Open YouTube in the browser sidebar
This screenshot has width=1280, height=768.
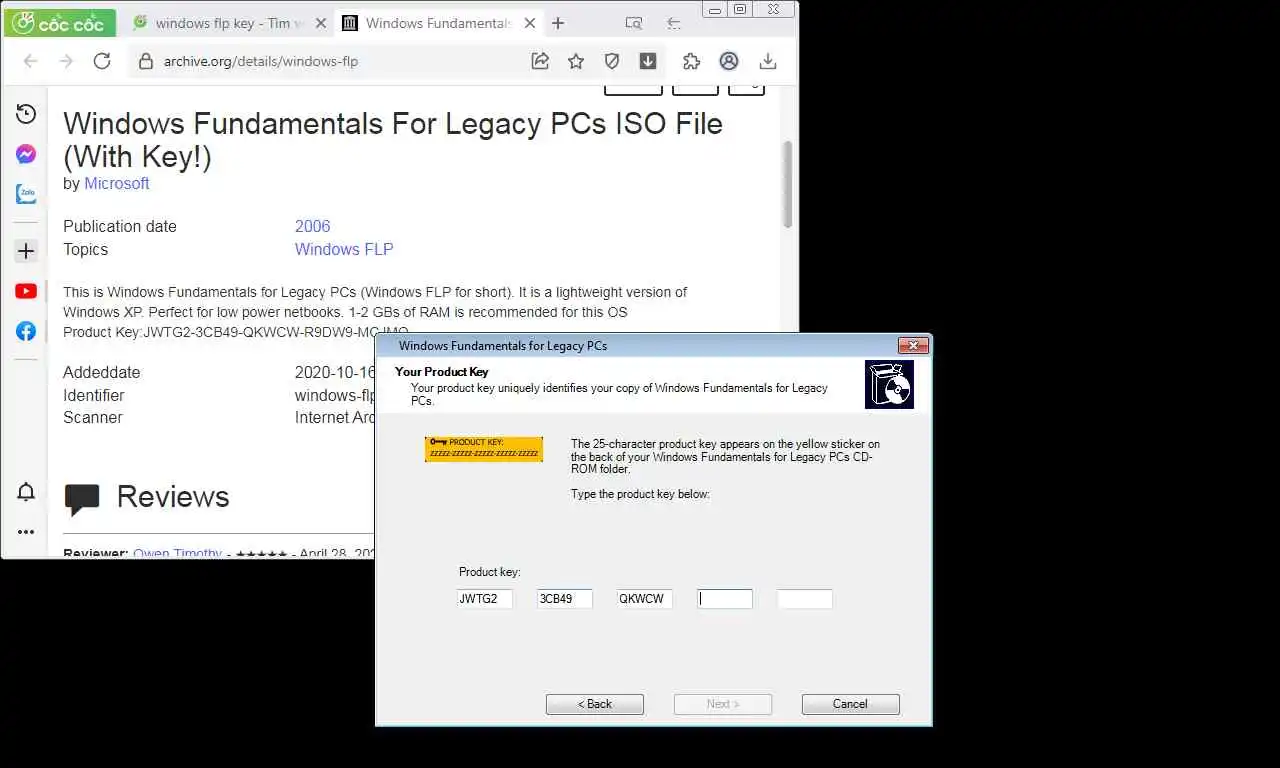26,291
